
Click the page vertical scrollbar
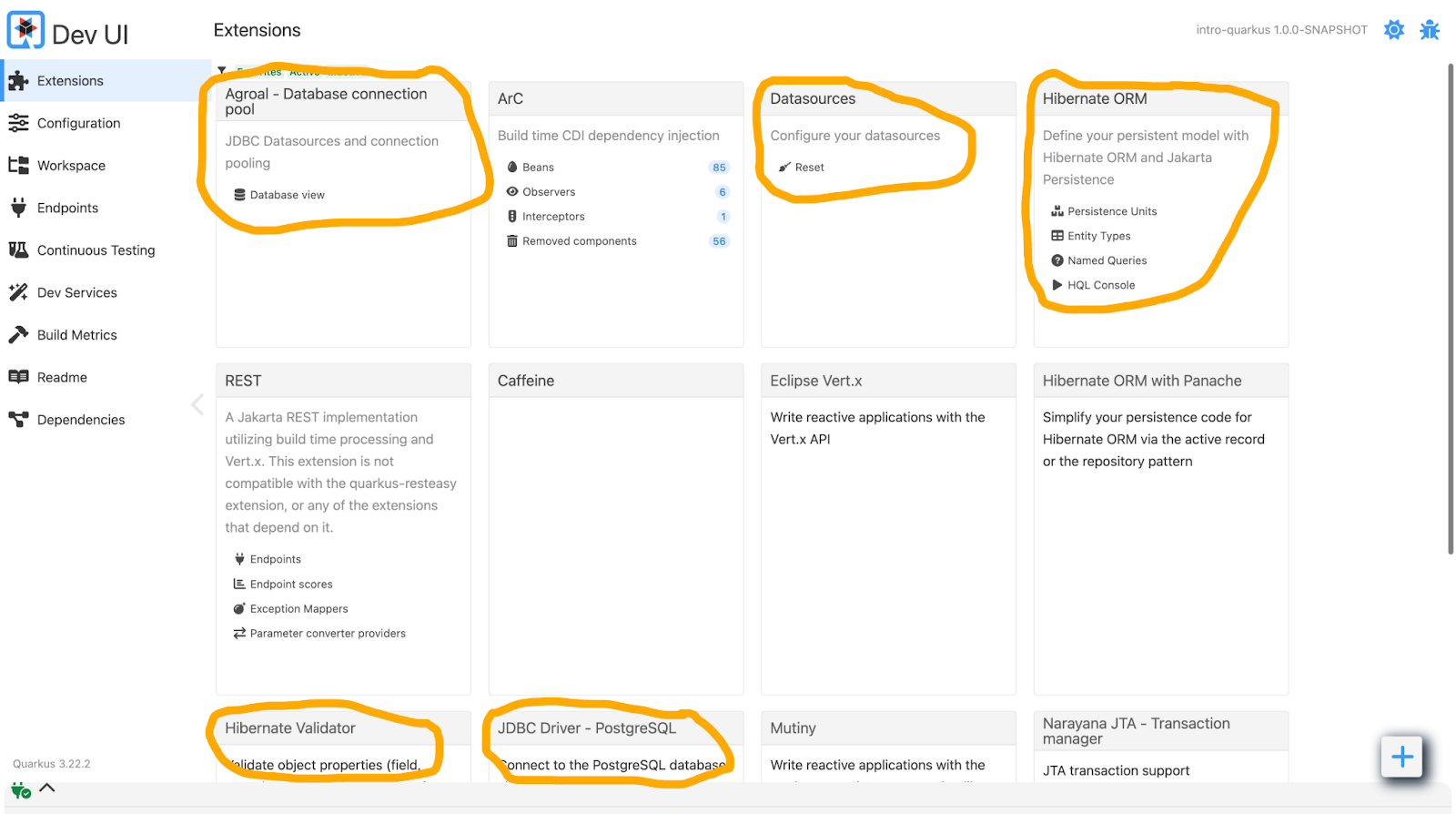coord(1451,309)
